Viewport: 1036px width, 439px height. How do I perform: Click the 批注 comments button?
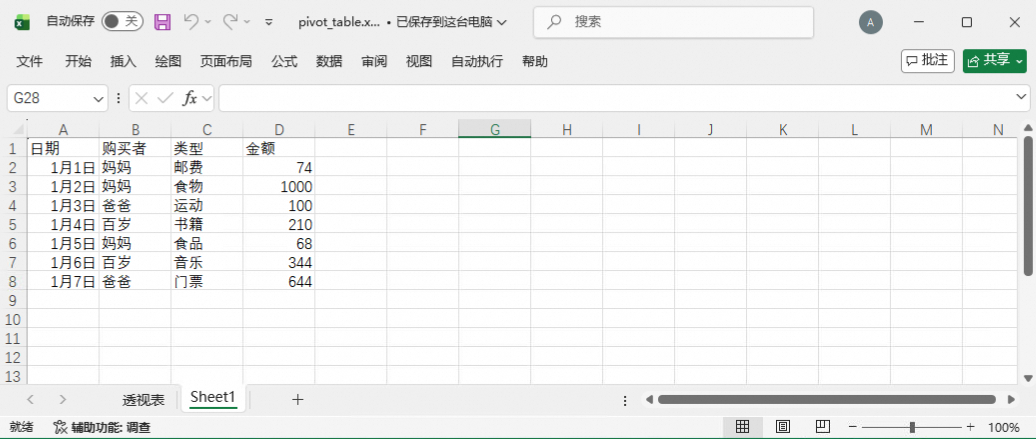928,61
